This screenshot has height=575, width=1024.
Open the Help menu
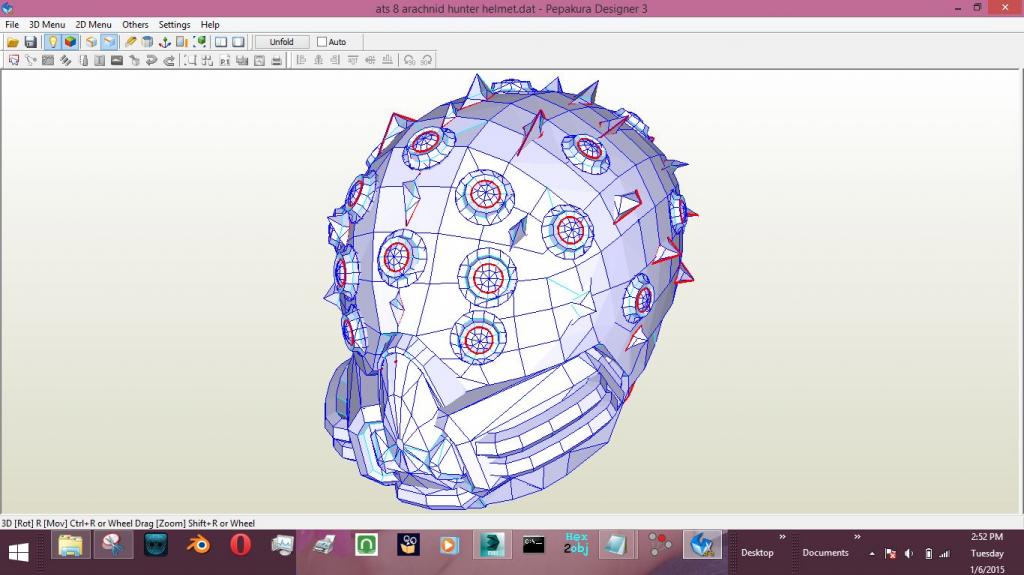point(210,25)
